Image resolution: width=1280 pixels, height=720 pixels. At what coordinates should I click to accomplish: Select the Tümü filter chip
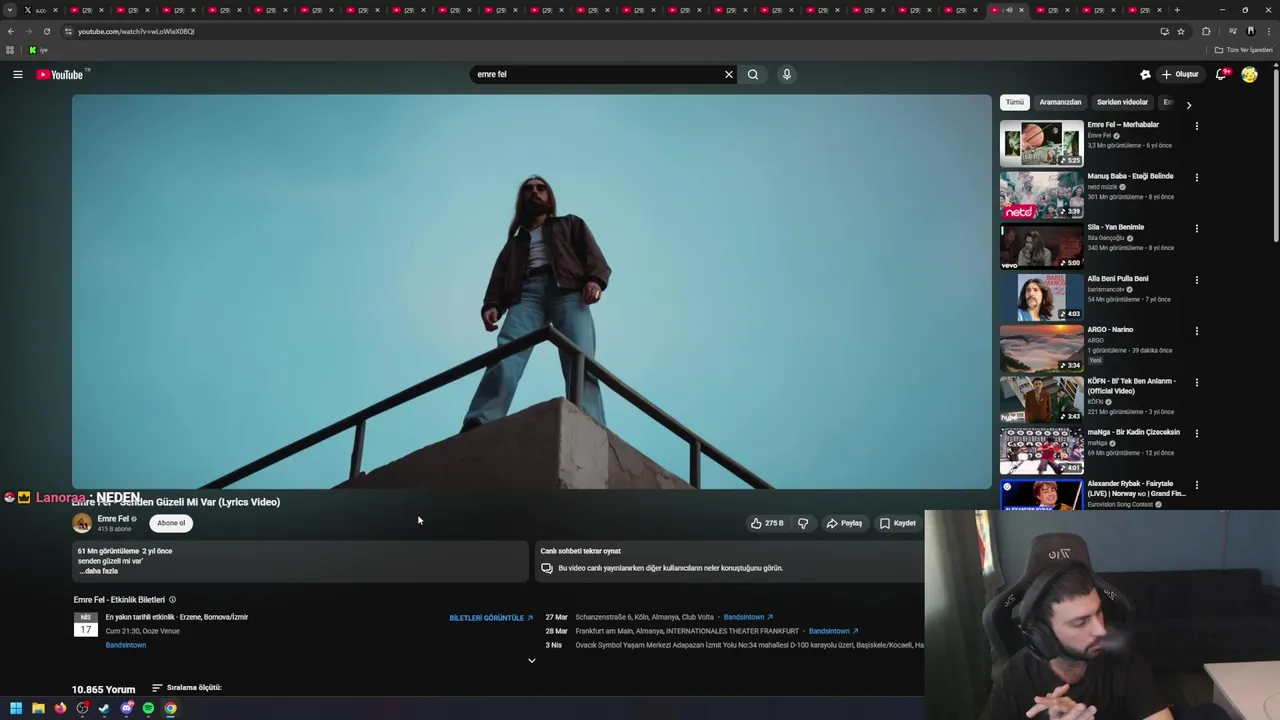point(1014,102)
